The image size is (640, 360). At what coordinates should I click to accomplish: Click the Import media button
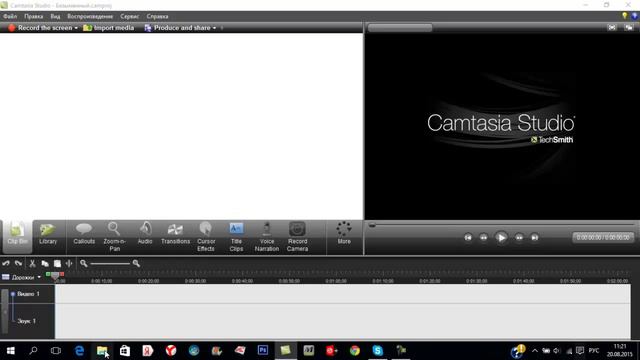pos(109,28)
